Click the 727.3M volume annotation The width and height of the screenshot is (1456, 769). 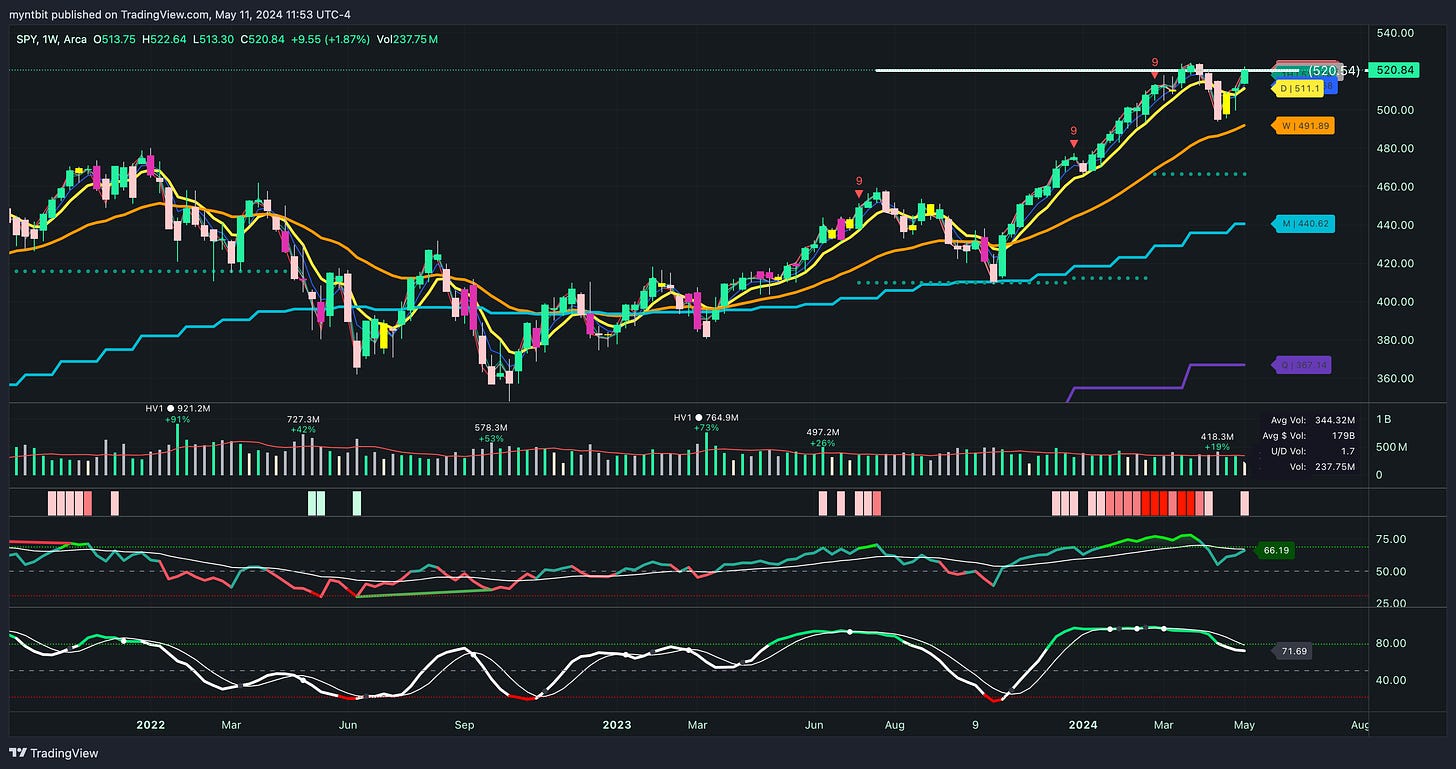pyautogui.click(x=302, y=419)
